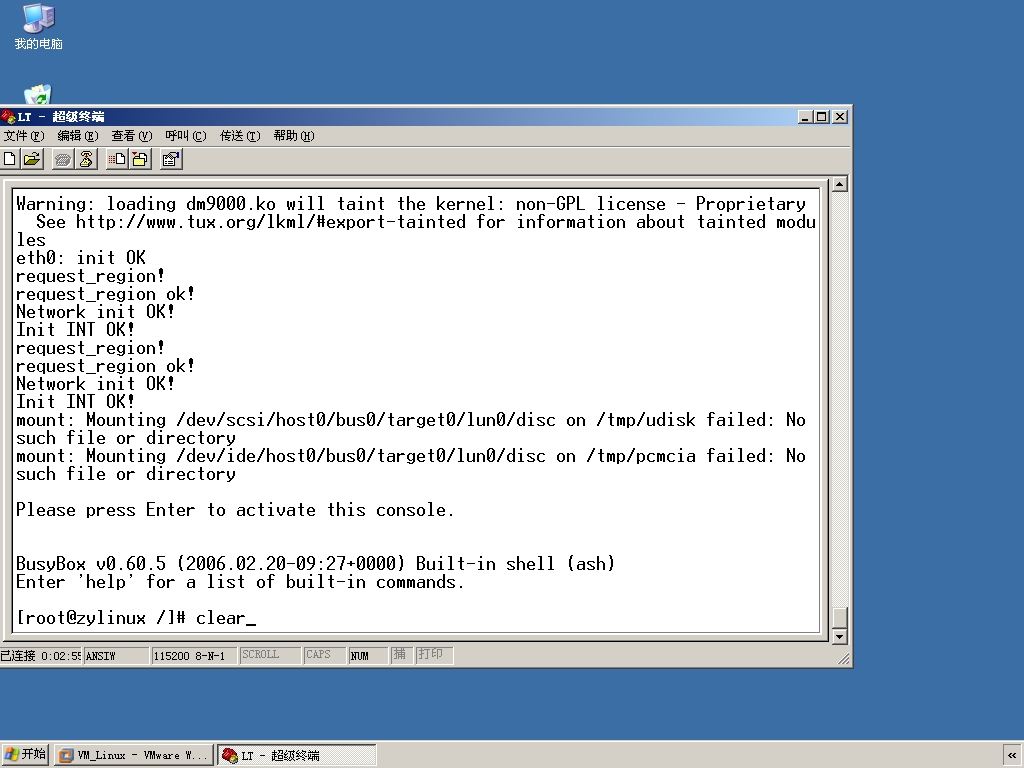Click the 已连接 connection time status
The image size is (1024, 768).
click(x=40, y=656)
